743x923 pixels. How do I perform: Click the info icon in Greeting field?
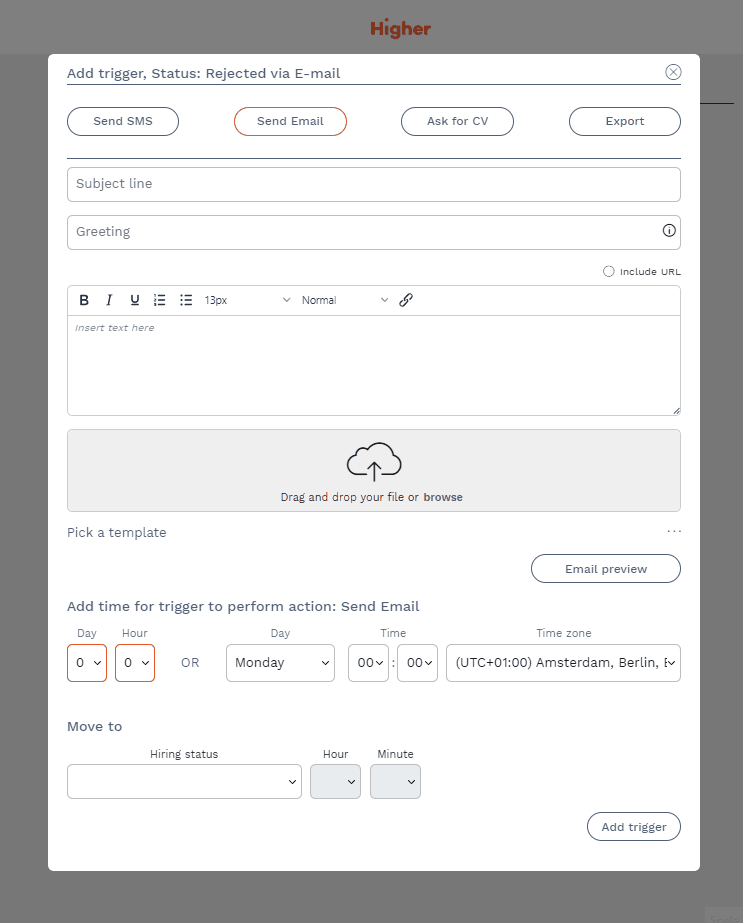pyautogui.click(x=669, y=231)
